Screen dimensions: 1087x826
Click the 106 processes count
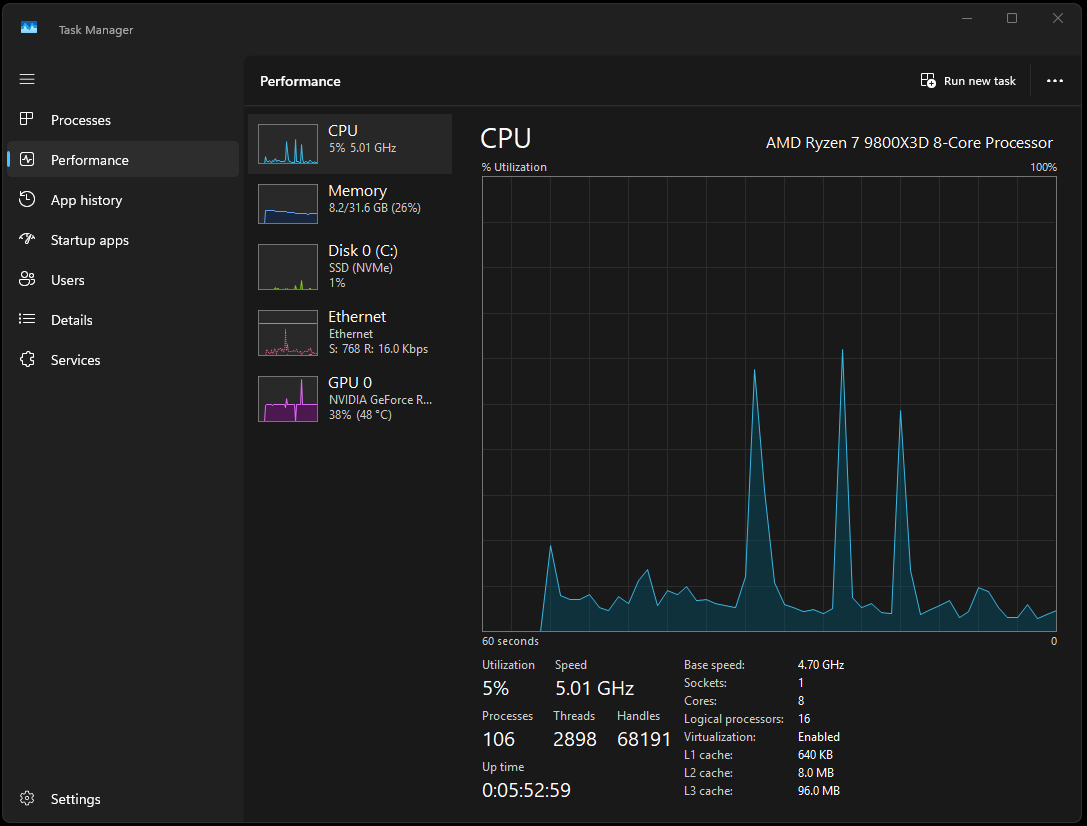(498, 739)
